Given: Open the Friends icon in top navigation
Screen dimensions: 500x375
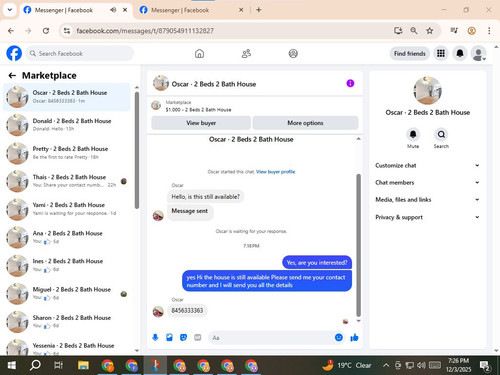Looking at the screenshot, I should 246,54.
